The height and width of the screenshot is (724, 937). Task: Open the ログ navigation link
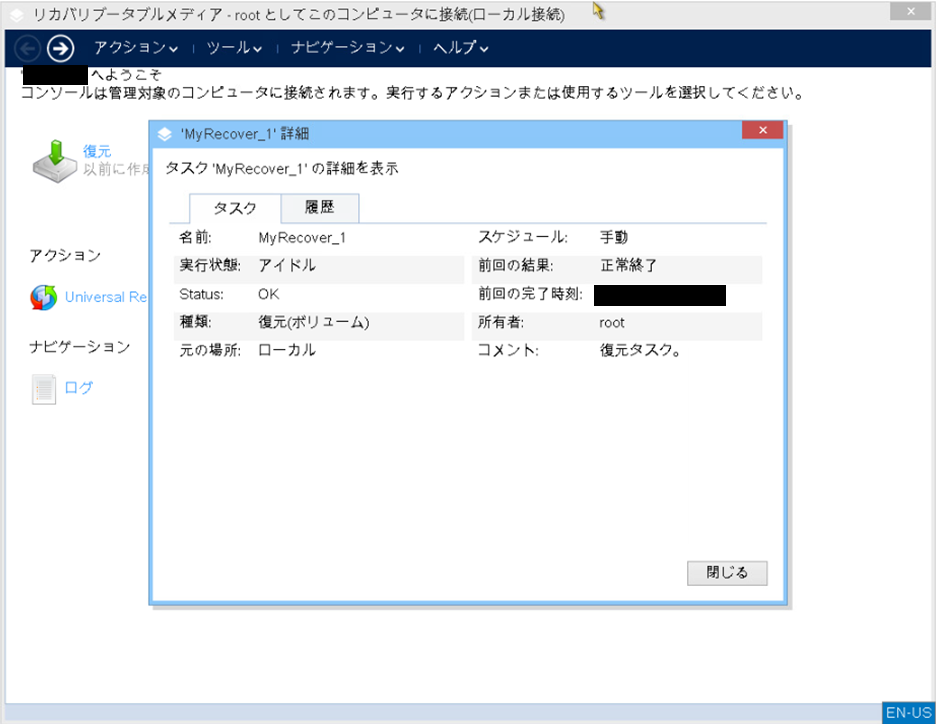pyautogui.click(x=79, y=388)
